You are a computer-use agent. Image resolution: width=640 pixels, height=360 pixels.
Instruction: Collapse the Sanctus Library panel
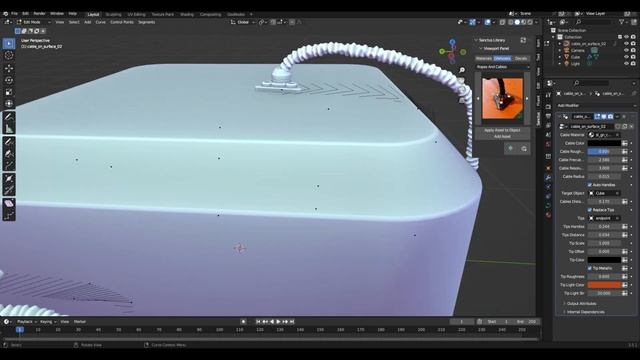[476, 40]
